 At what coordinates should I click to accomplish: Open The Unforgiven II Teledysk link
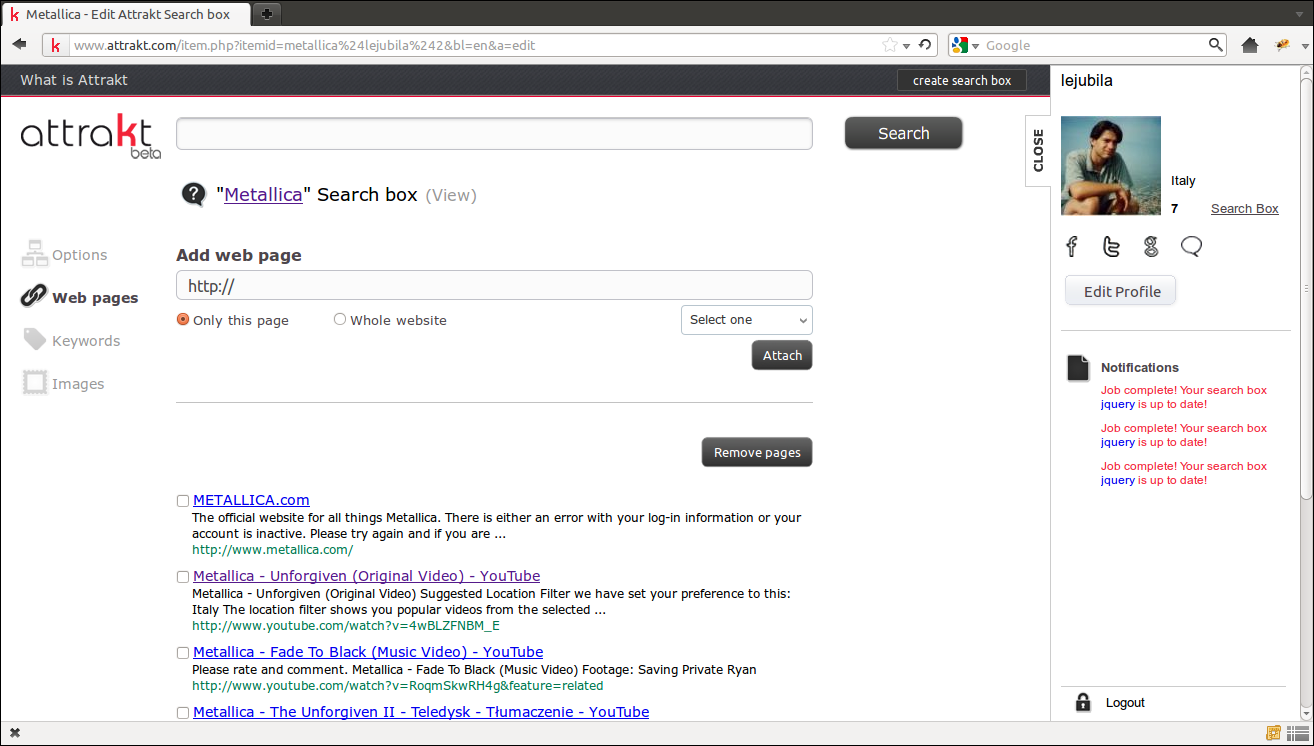[421, 712]
